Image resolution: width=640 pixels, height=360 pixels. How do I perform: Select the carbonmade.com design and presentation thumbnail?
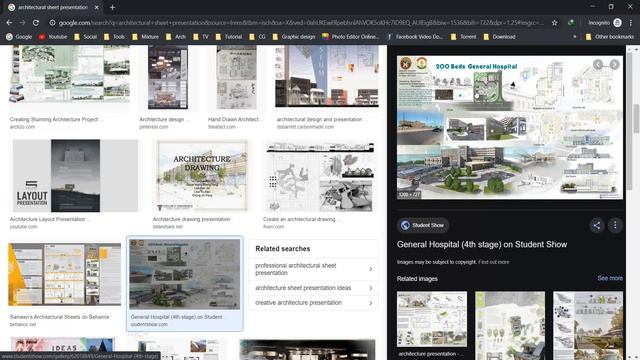(327, 76)
